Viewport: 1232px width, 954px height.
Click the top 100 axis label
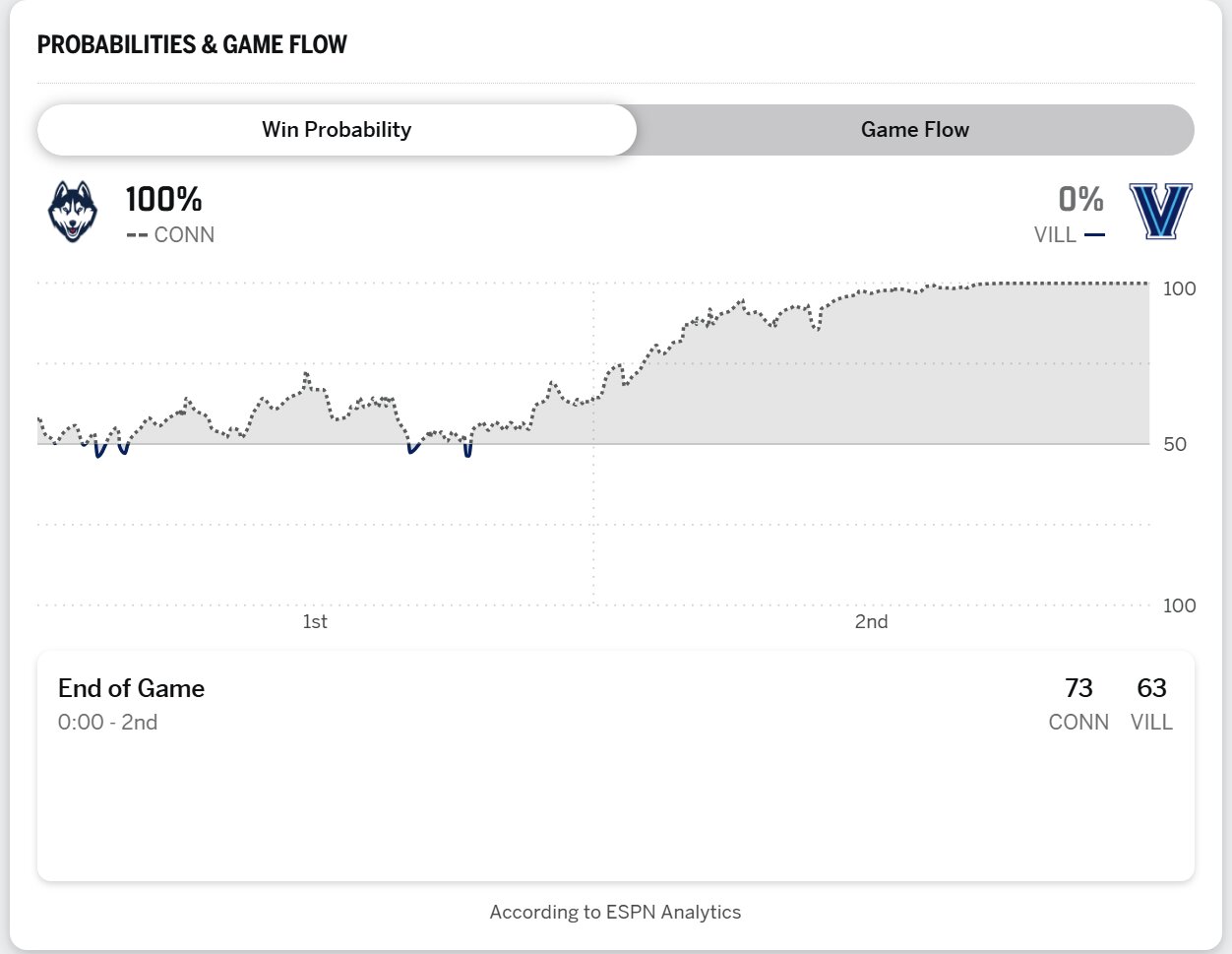[1179, 288]
